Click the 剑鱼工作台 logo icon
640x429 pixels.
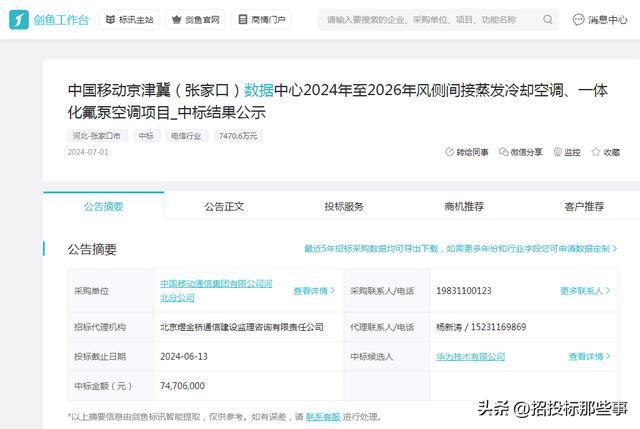click(19, 19)
